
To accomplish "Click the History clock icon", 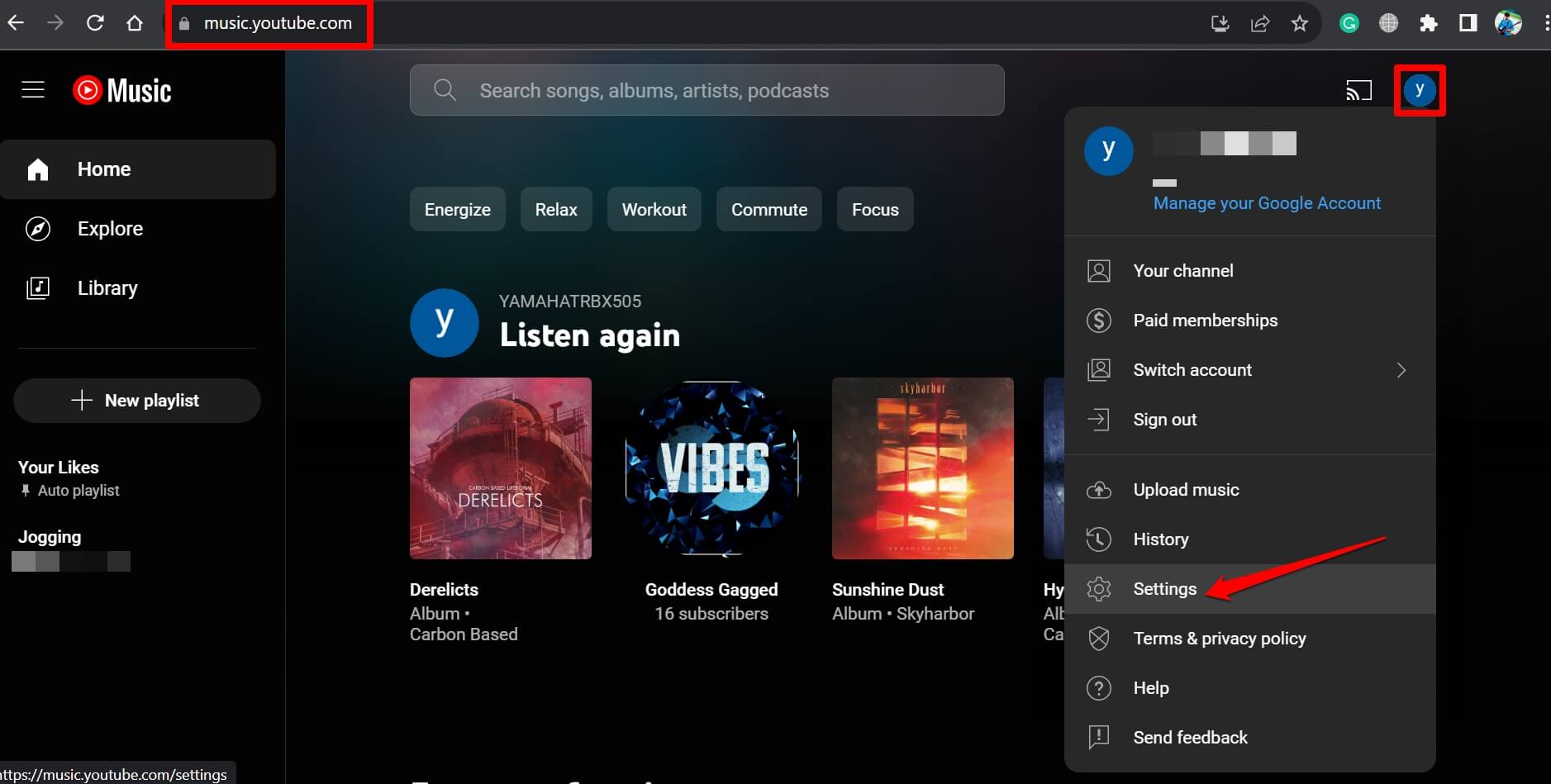I will [x=1100, y=539].
